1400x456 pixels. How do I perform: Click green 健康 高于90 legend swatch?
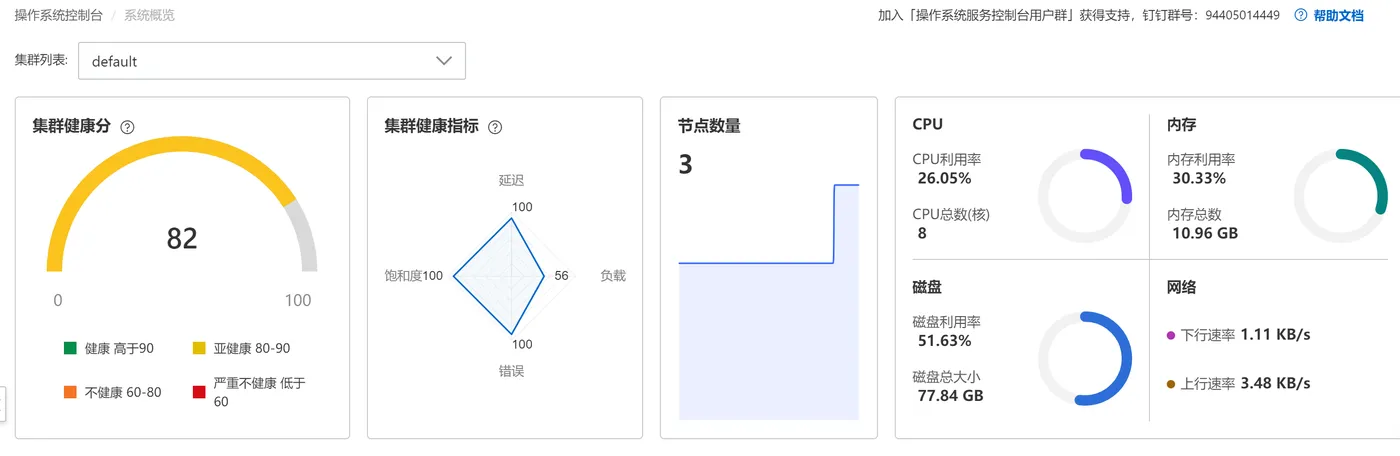[70, 348]
